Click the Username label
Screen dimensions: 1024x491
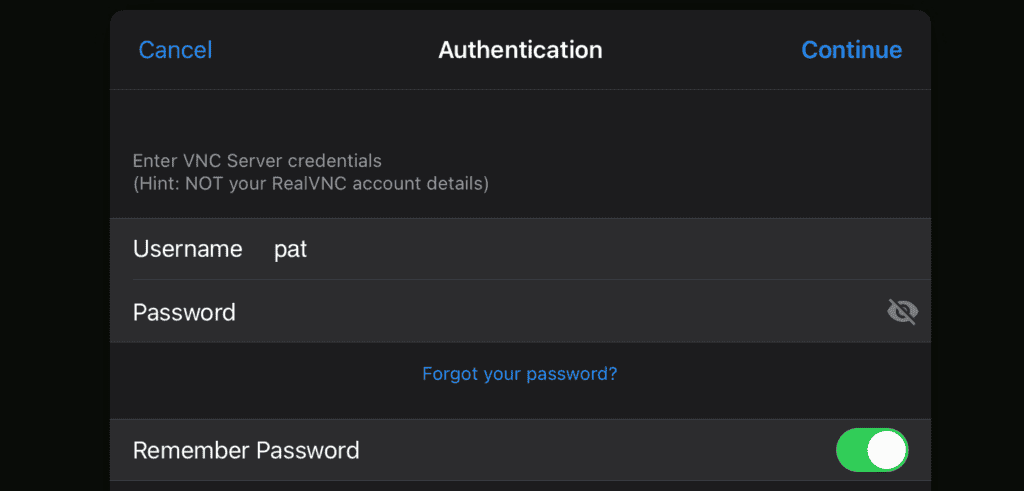pos(187,249)
